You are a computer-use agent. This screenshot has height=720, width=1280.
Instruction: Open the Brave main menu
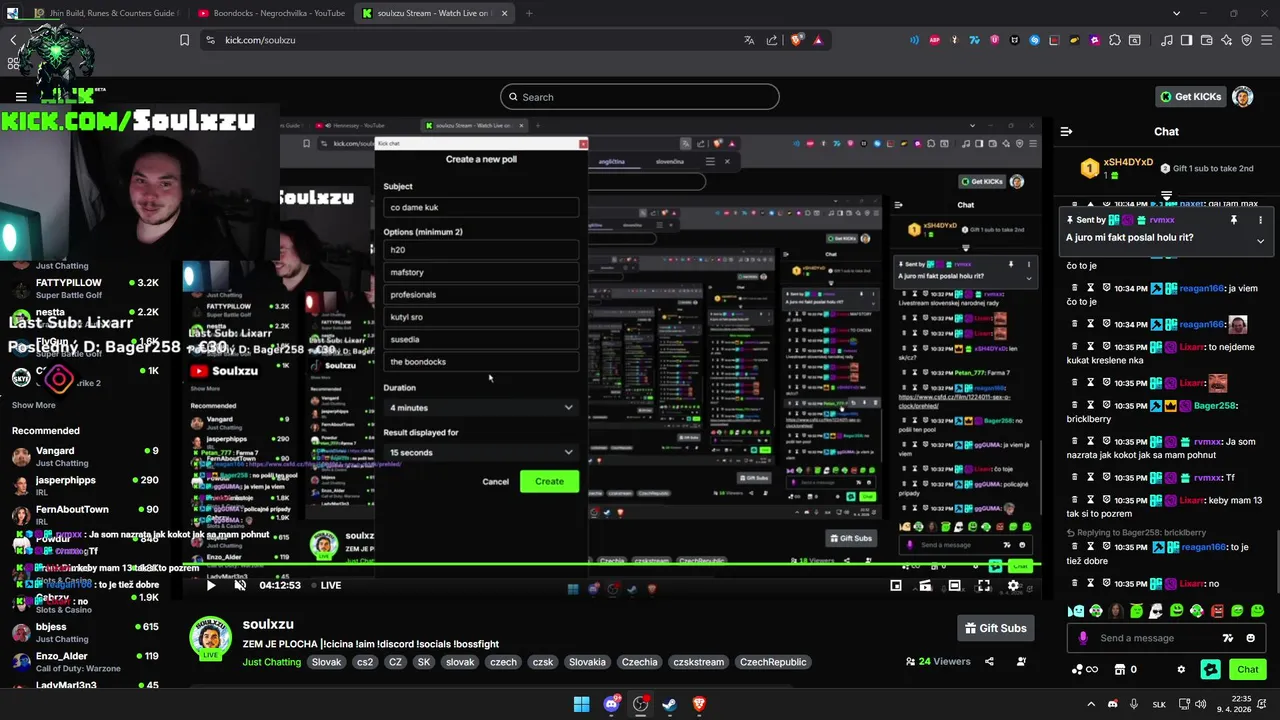point(1266,40)
